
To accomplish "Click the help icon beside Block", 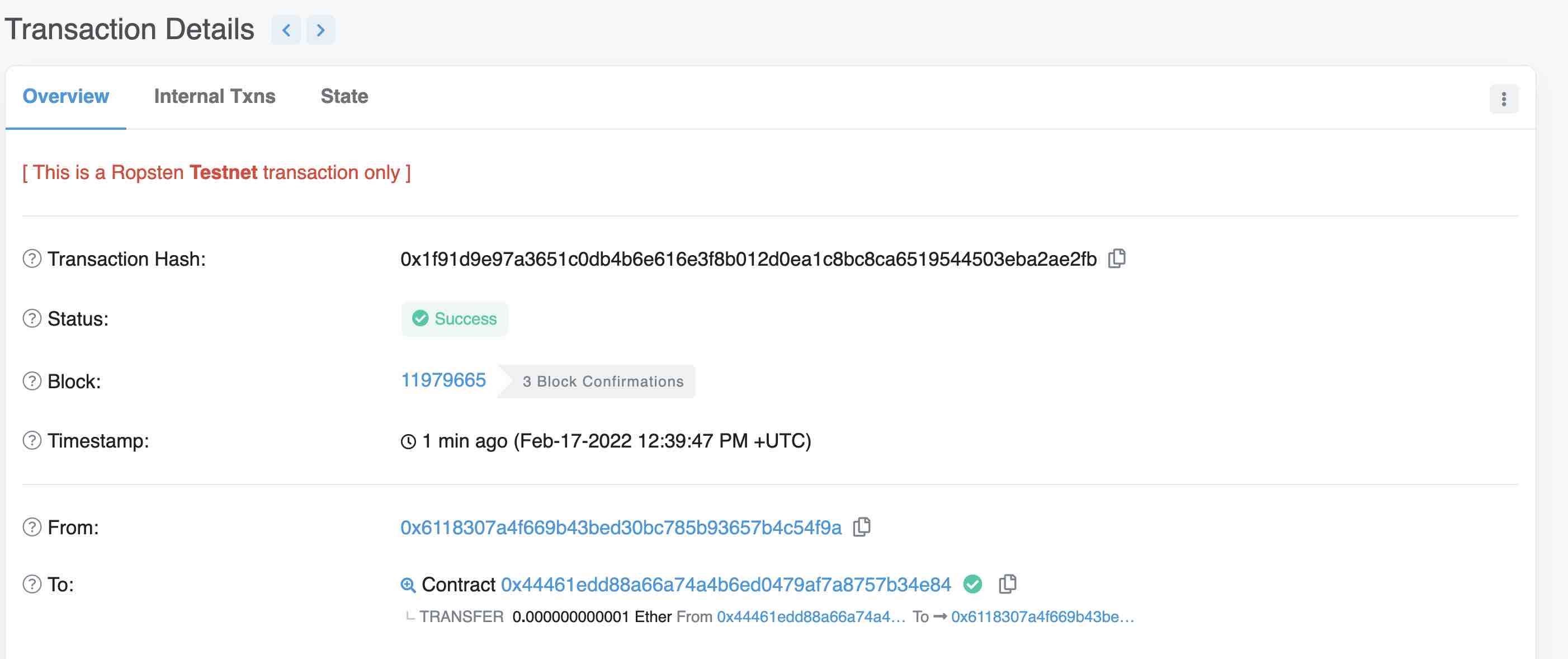I will pos(32,382).
